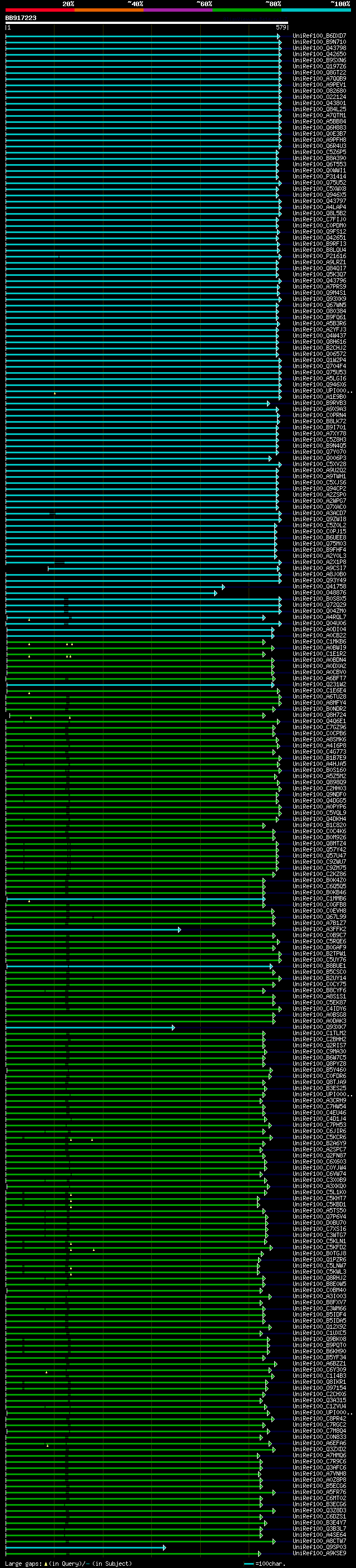The image size is (356, 1568).
Task: Select the UniRef100_A4RQL7 hit label
Action: 319,618
